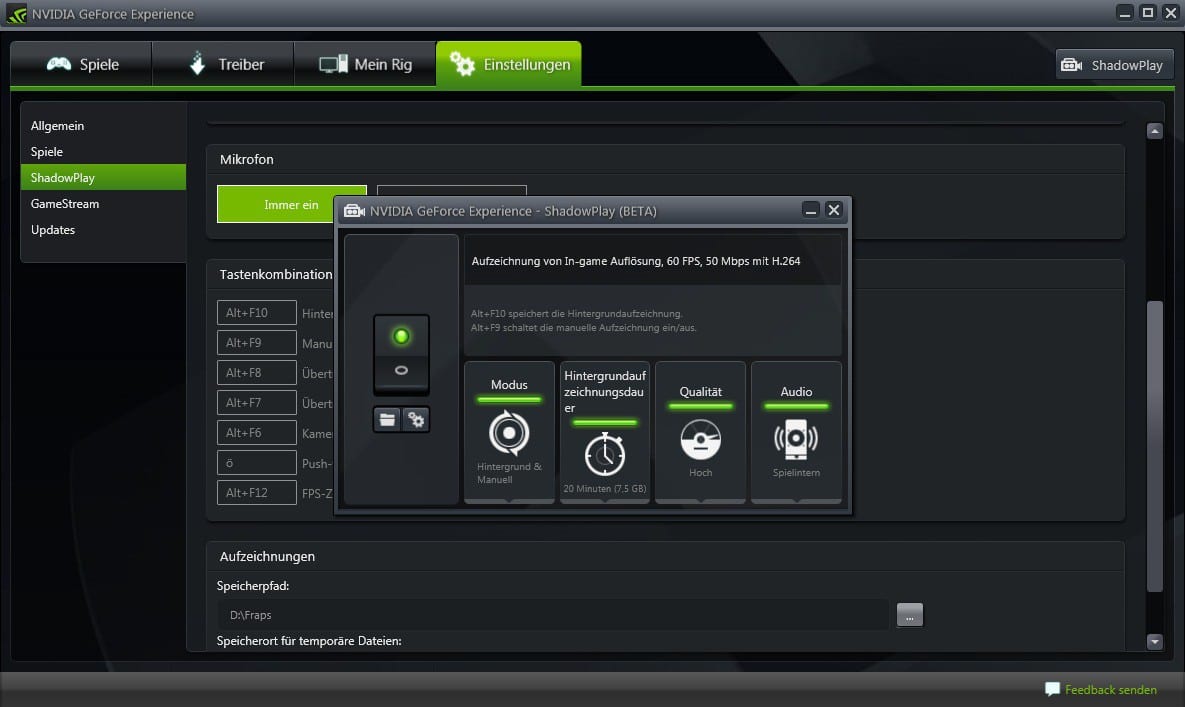Image resolution: width=1185 pixels, height=707 pixels.
Task: Click the ShadowPlay button at top right
Action: click(x=1113, y=65)
